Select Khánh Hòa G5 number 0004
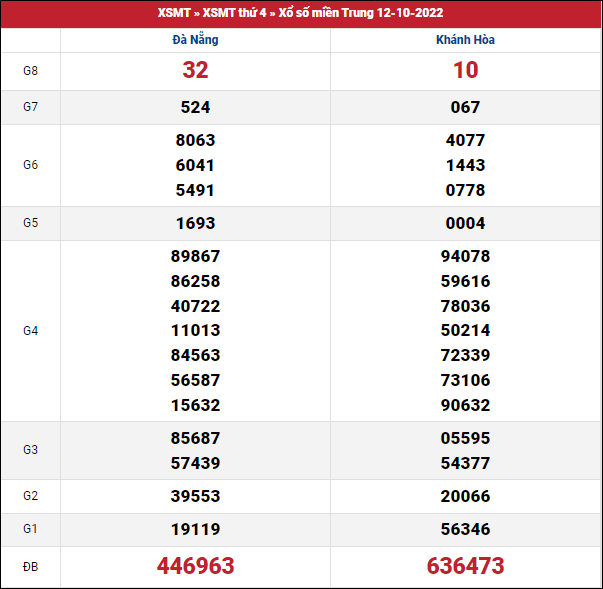Viewport: 603px width, 589px height. pos(465,223)
